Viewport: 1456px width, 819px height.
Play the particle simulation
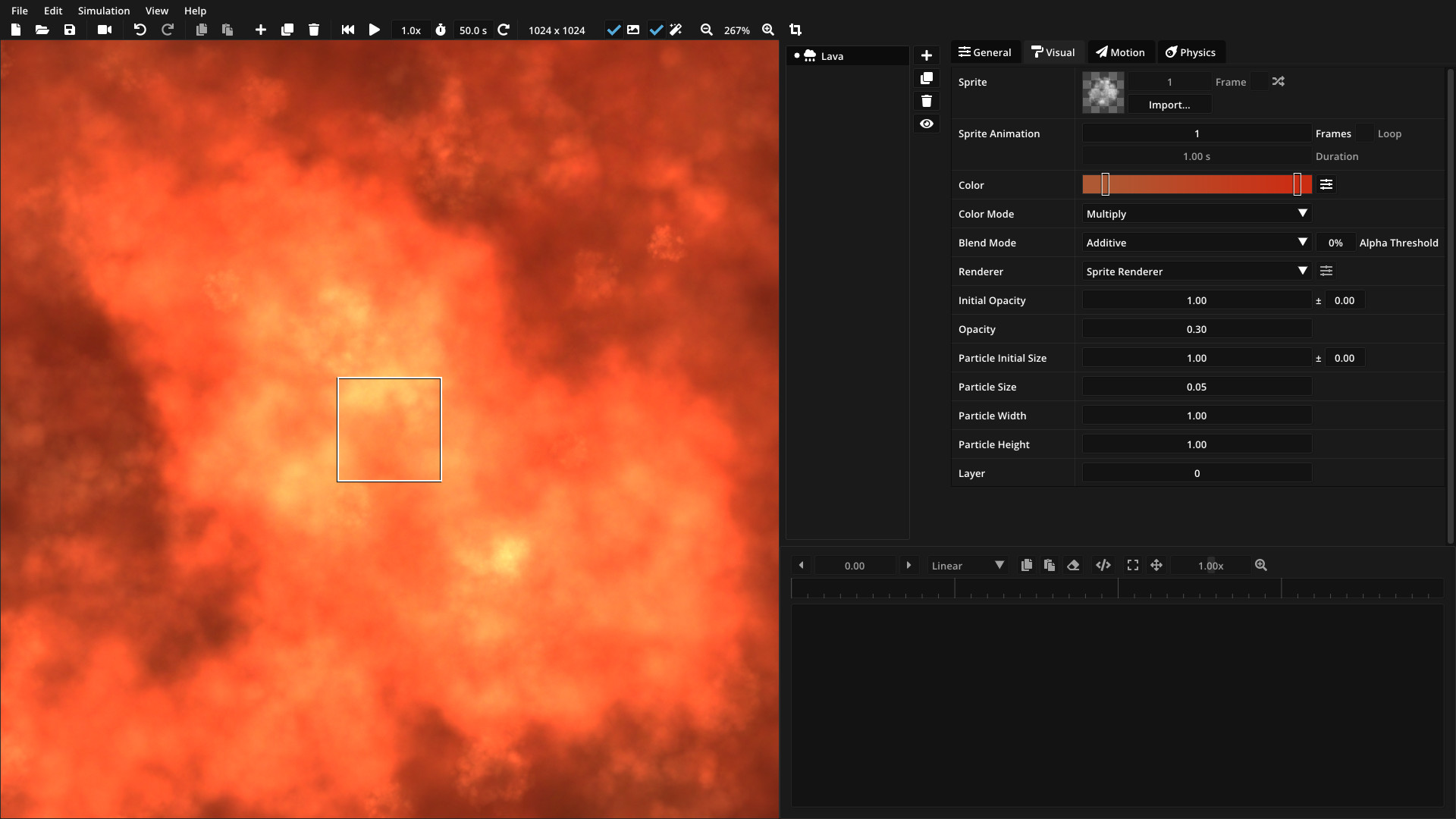[x=375, y=30]
